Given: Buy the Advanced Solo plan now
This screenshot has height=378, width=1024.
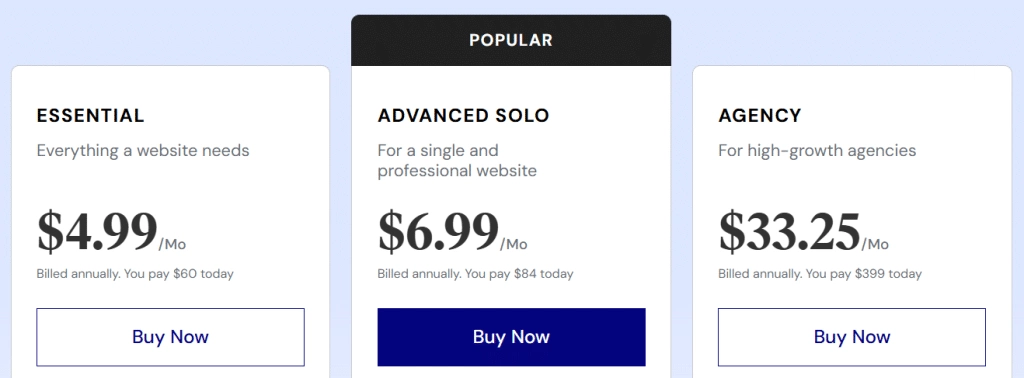Looking at the screenshot, I should [x=511, y=337].
